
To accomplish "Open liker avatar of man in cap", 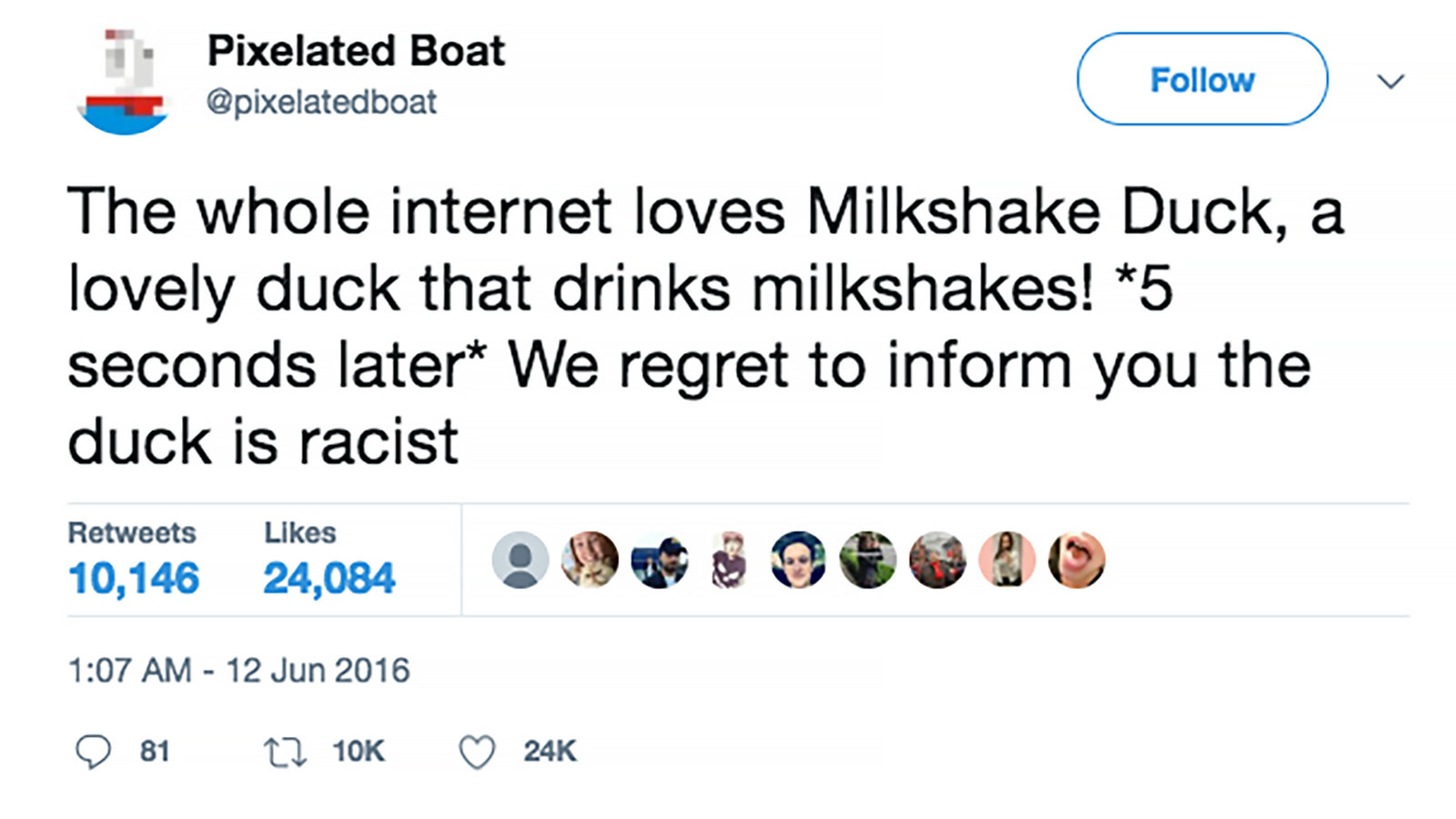I will [659, 560].
